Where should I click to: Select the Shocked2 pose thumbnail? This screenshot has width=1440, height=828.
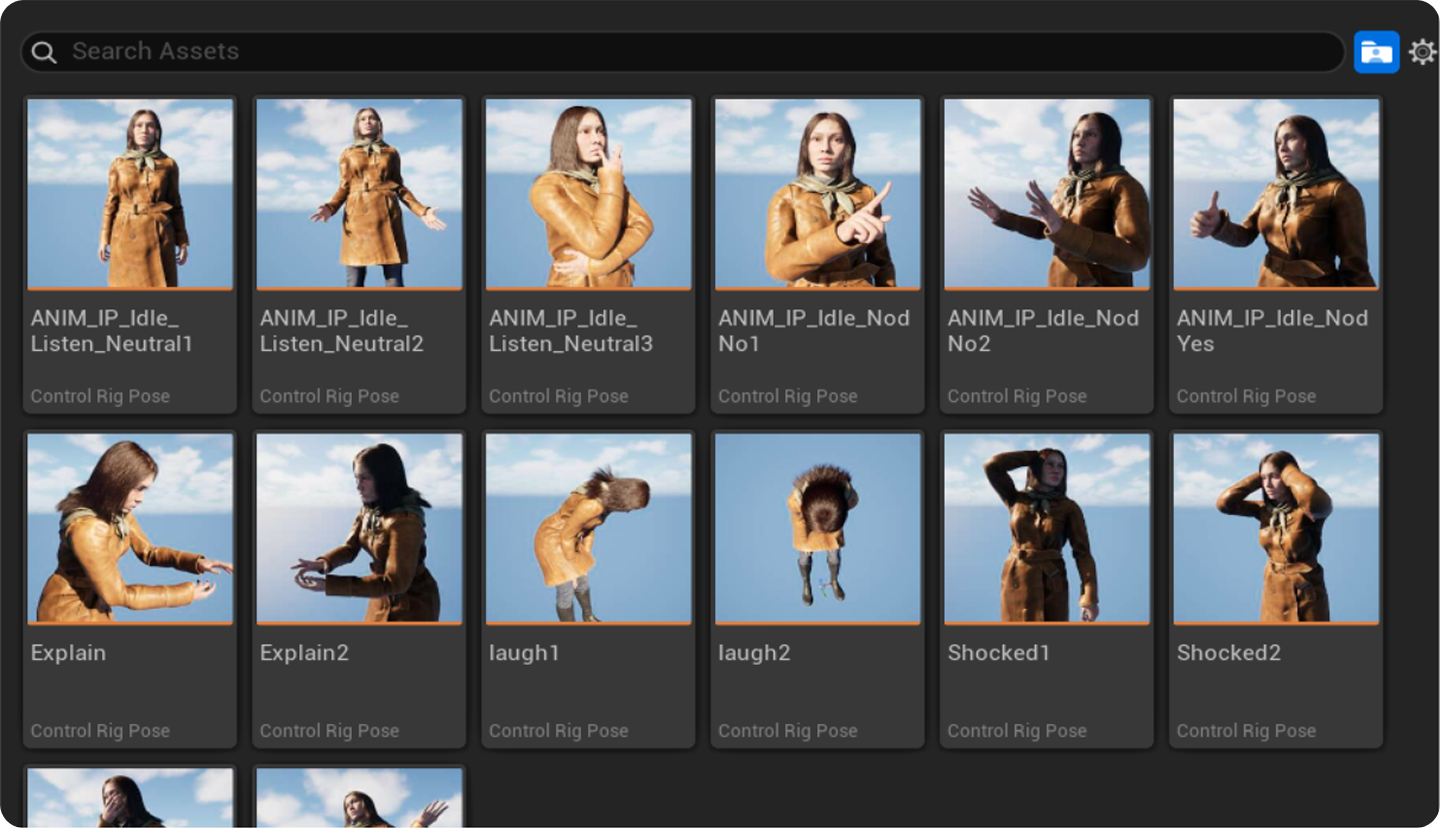[x=1276, y=528]
